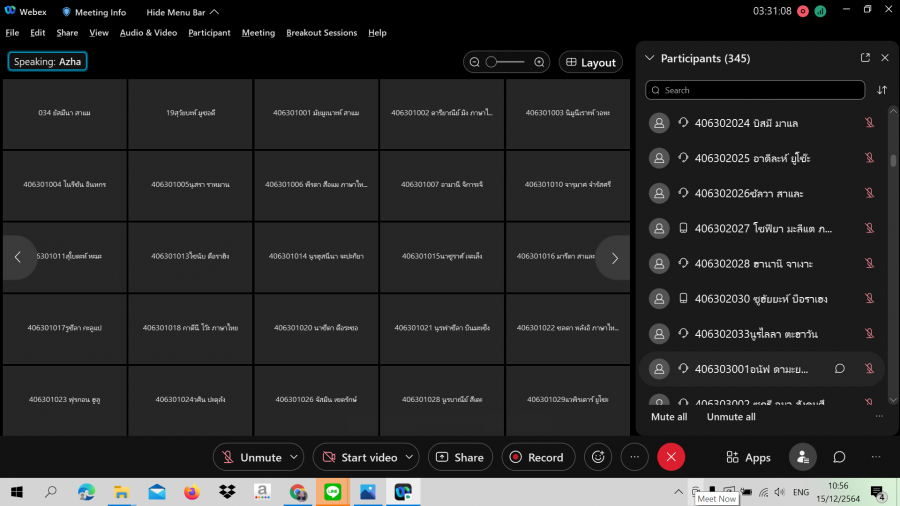Click the red leave meeting button
The width and height of the screenshot is (900, 506).
pos(671,457)
